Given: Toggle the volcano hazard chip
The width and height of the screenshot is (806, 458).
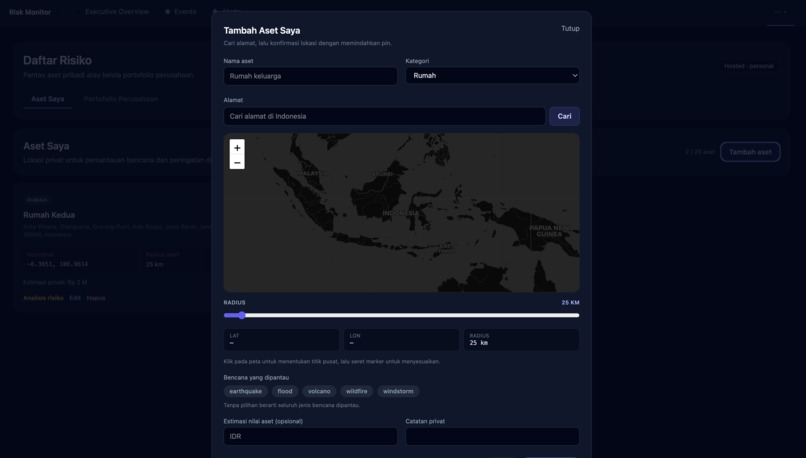Looking at the screenshot, I should point(319,391).
